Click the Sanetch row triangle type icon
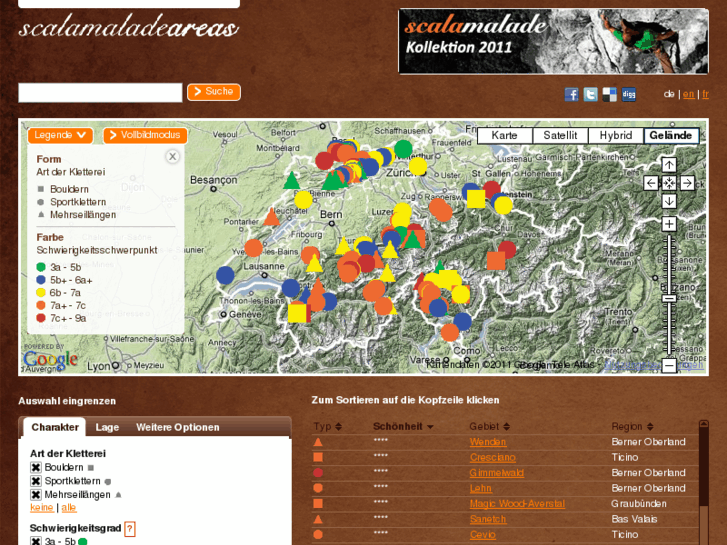The width and height of the screenshot is (727, 545). pyautogui.click(x=318, y=519)
